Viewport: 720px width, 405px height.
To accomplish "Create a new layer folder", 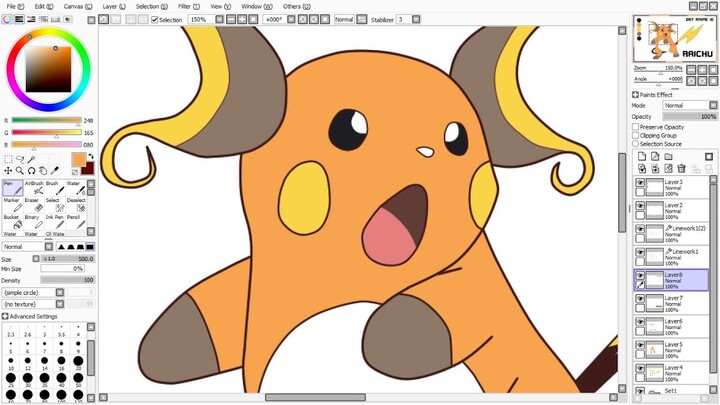I will (x=669, y=157).
